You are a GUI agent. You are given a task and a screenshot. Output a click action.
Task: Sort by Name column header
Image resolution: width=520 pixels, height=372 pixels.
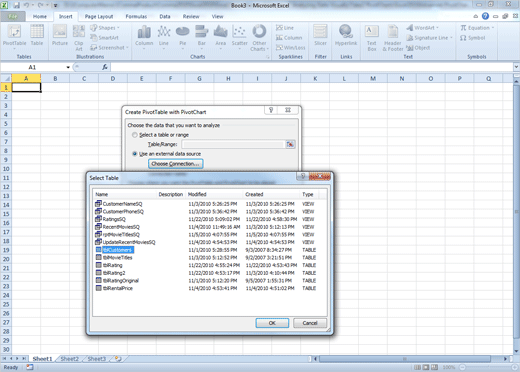point(102,194)
